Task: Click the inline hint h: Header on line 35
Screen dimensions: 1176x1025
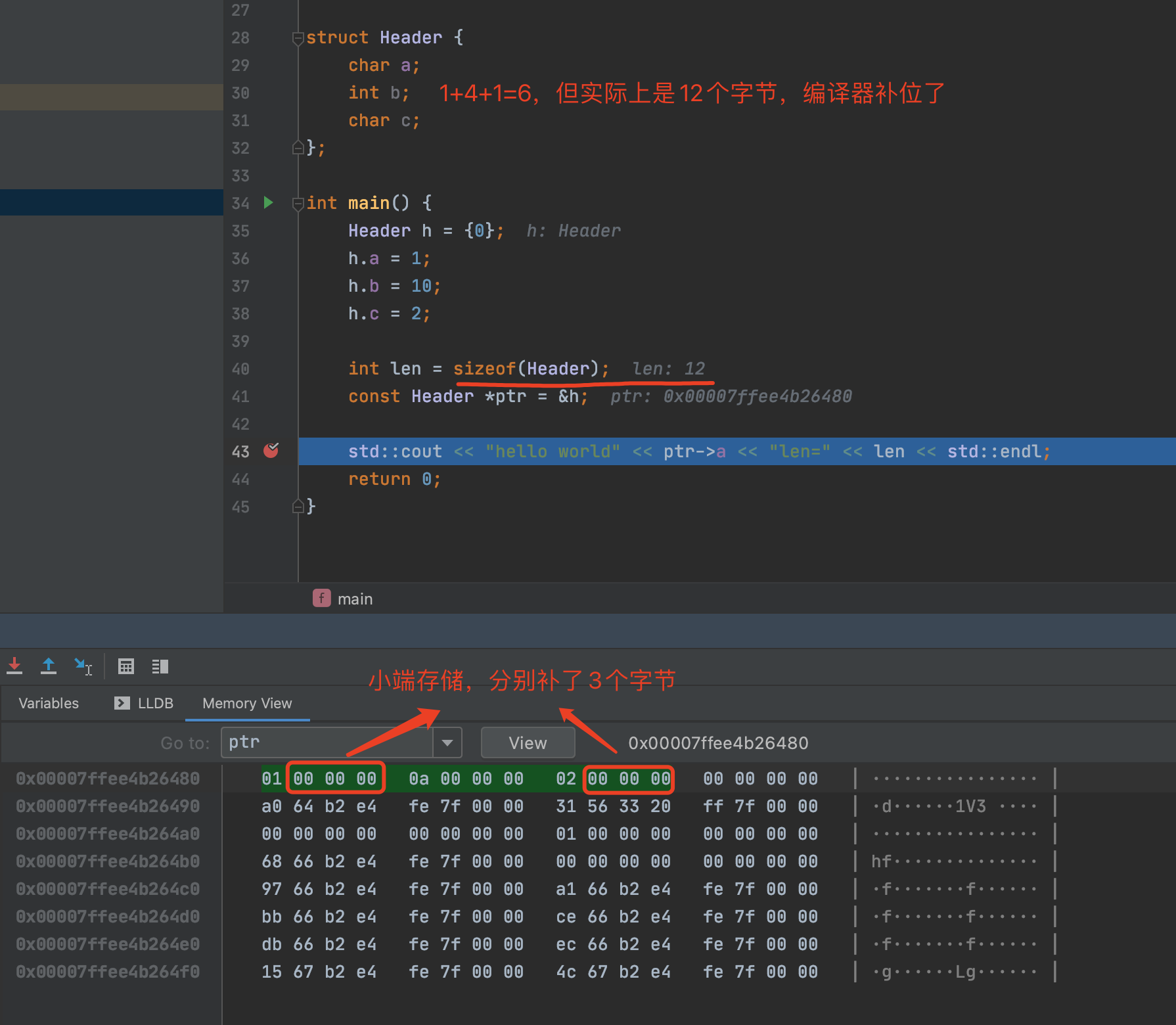Action: pos(574,231)
